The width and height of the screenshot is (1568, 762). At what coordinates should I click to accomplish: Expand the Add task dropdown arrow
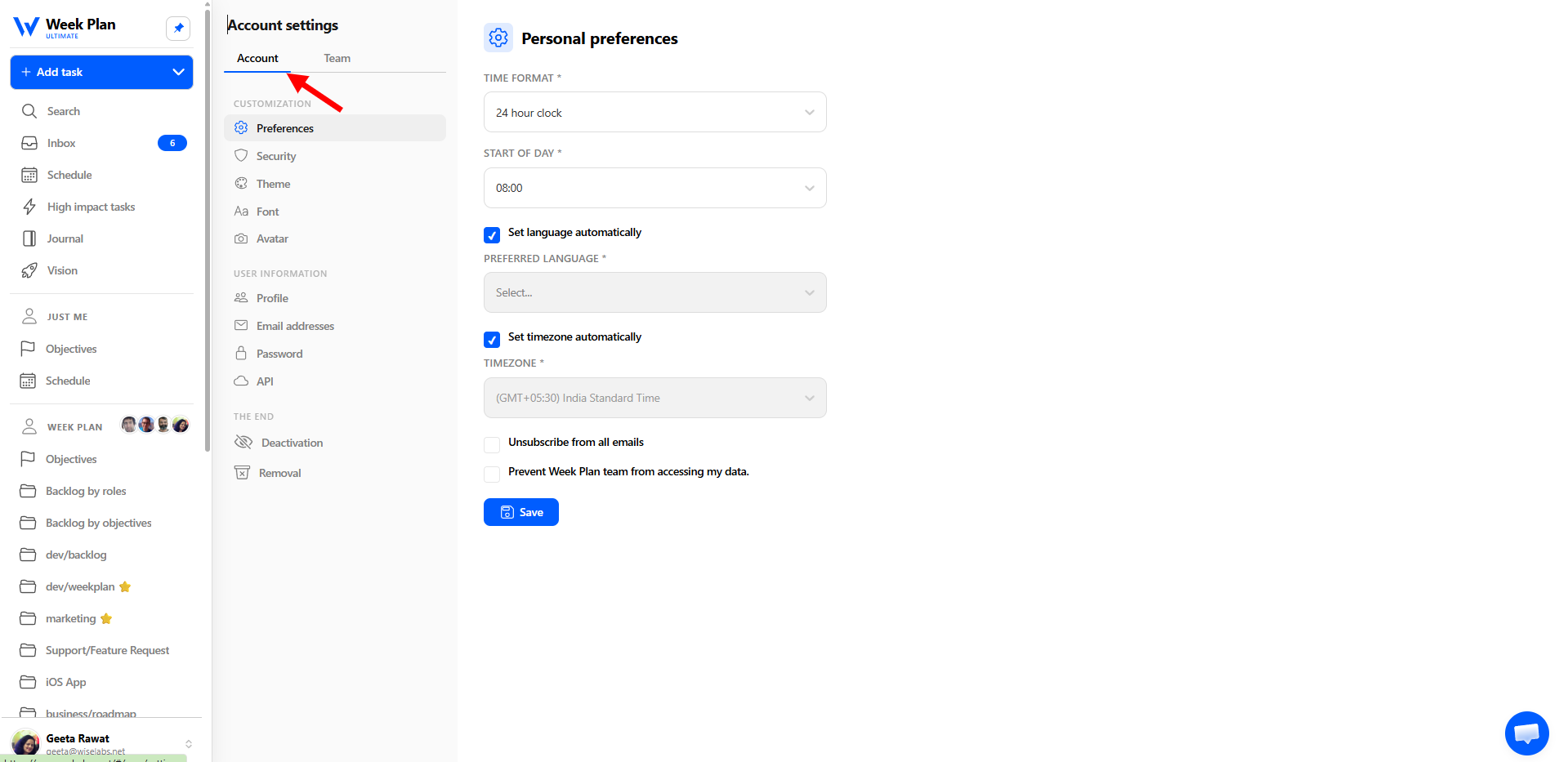(178, 72)
